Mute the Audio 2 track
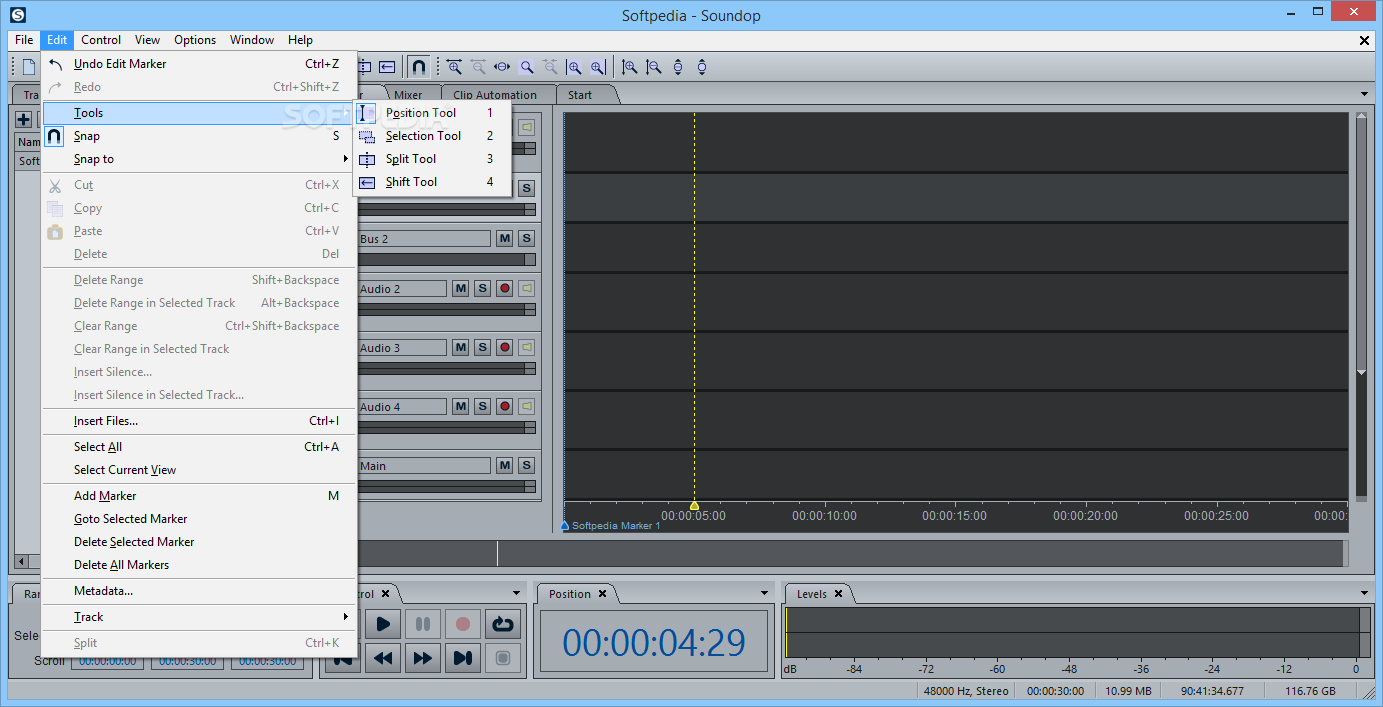 461,288
